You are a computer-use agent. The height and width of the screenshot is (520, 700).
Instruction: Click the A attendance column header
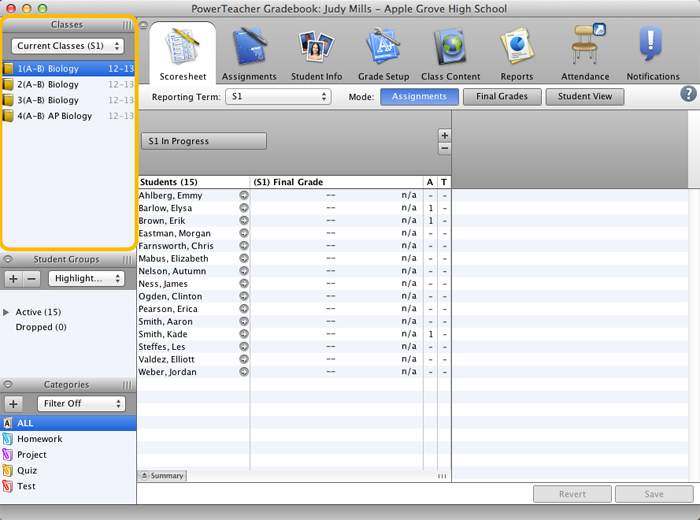click(430, 182)
